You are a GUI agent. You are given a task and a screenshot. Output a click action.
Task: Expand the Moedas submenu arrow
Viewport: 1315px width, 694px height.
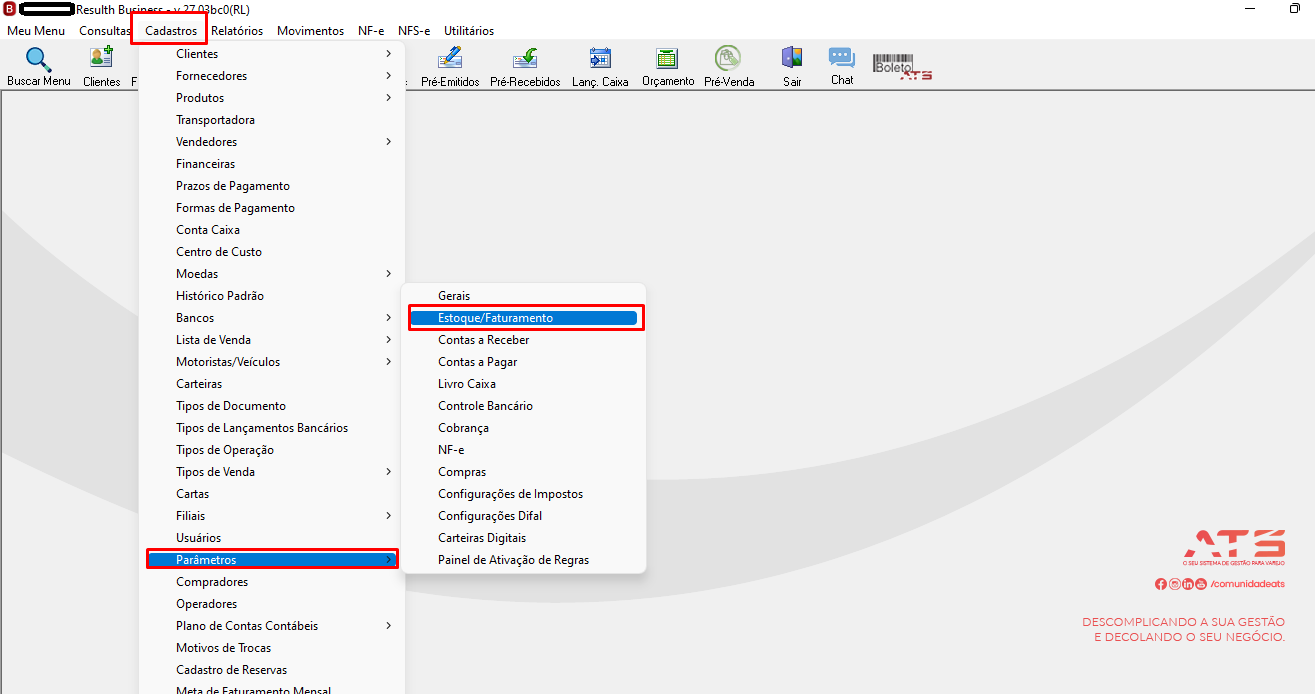point(388,274)
